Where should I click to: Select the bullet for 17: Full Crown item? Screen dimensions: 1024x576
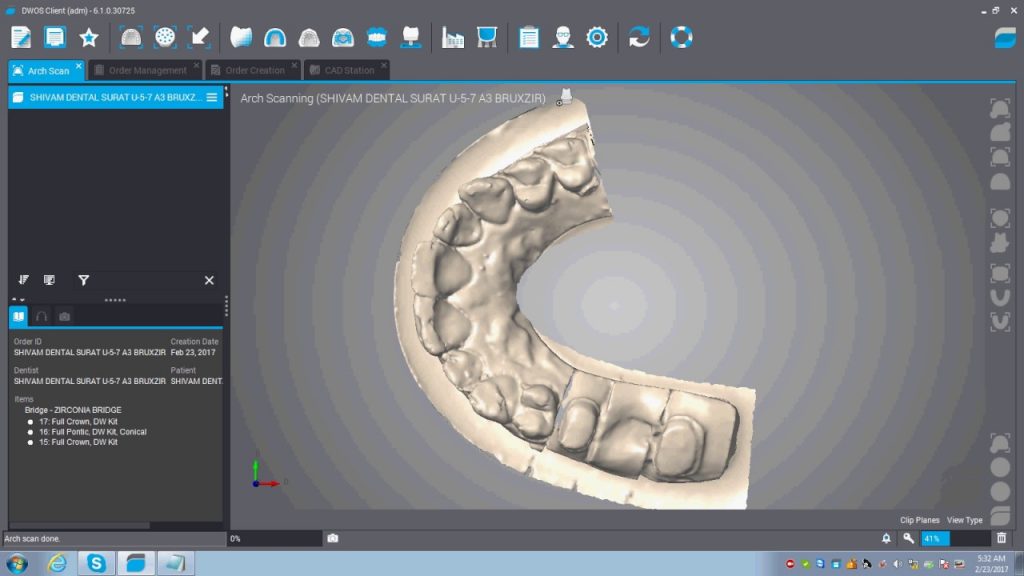coord(31,422)
